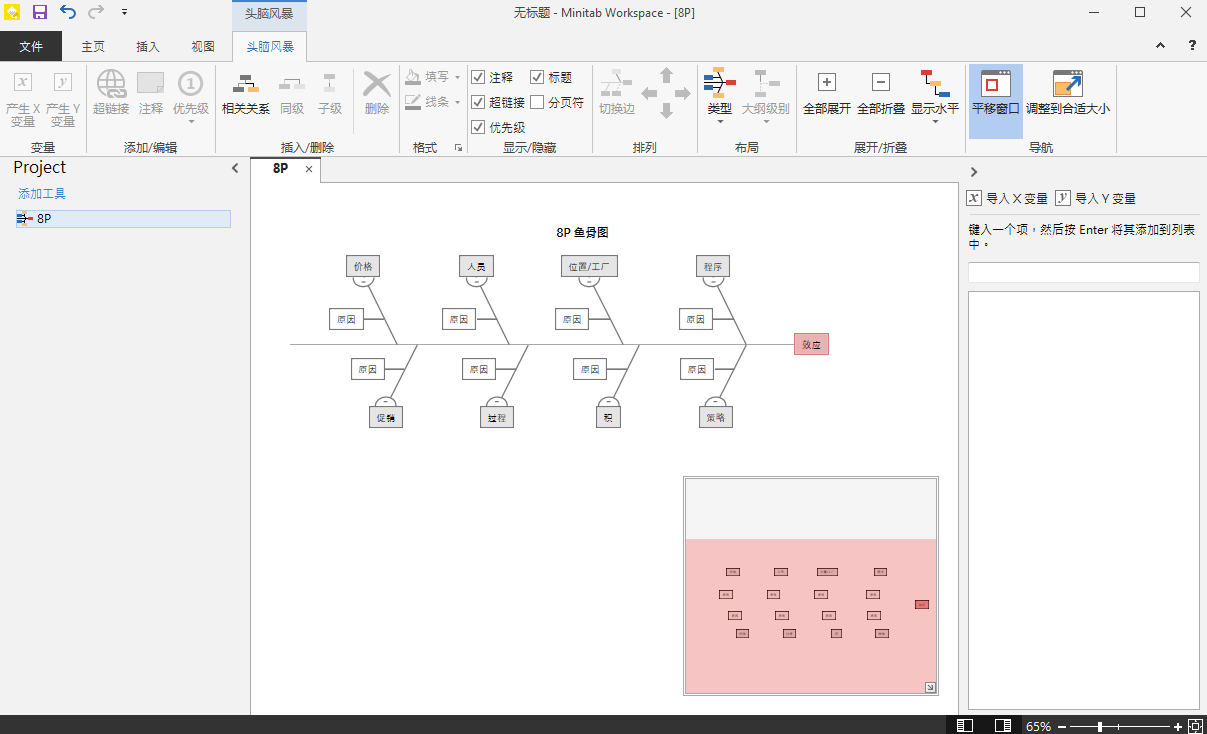Open the 类型 layout type dropdown
1207x734 pixels.
(x=720, y=121)
